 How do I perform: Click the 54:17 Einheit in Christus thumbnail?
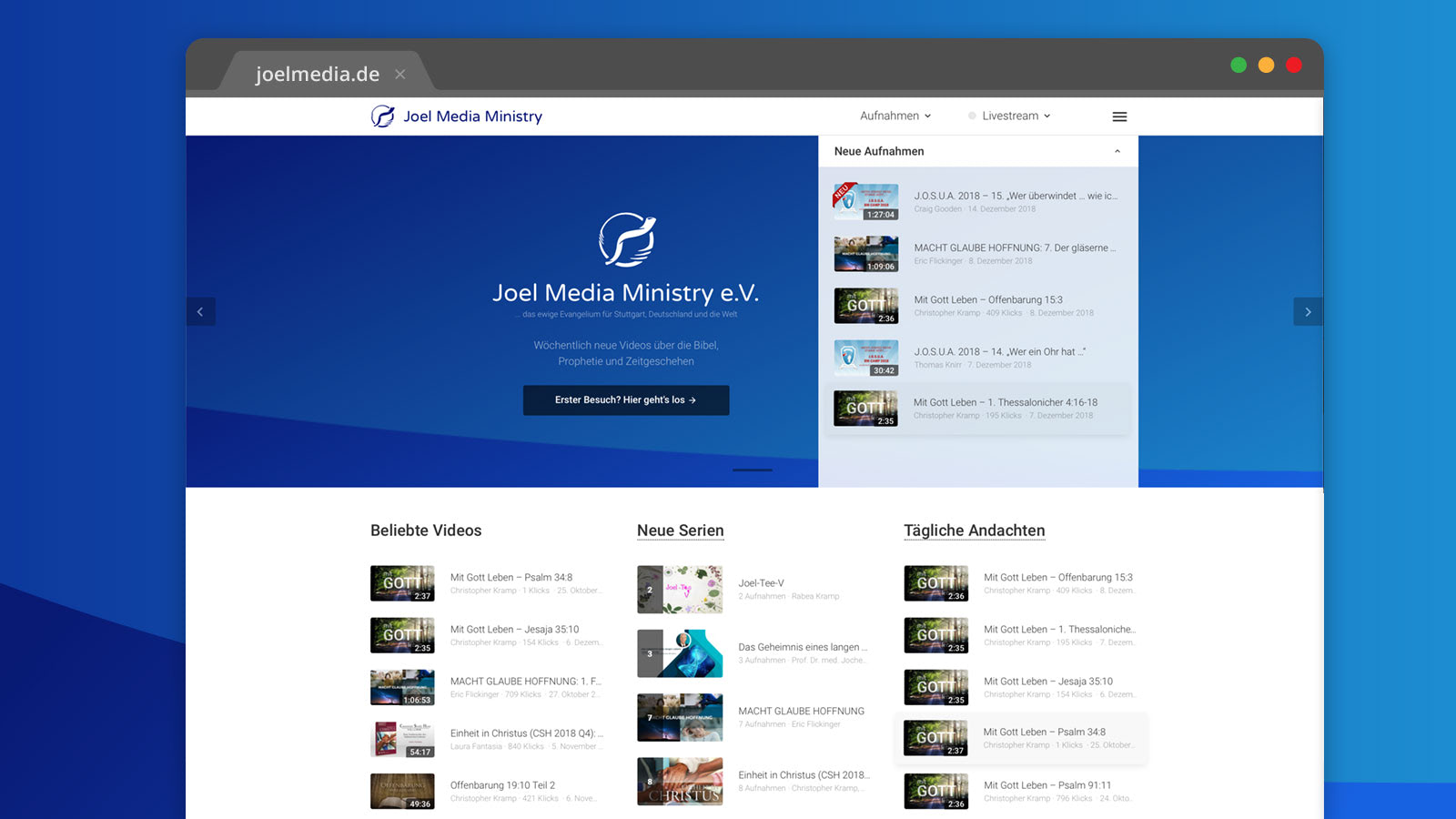(x=402, y=739)
